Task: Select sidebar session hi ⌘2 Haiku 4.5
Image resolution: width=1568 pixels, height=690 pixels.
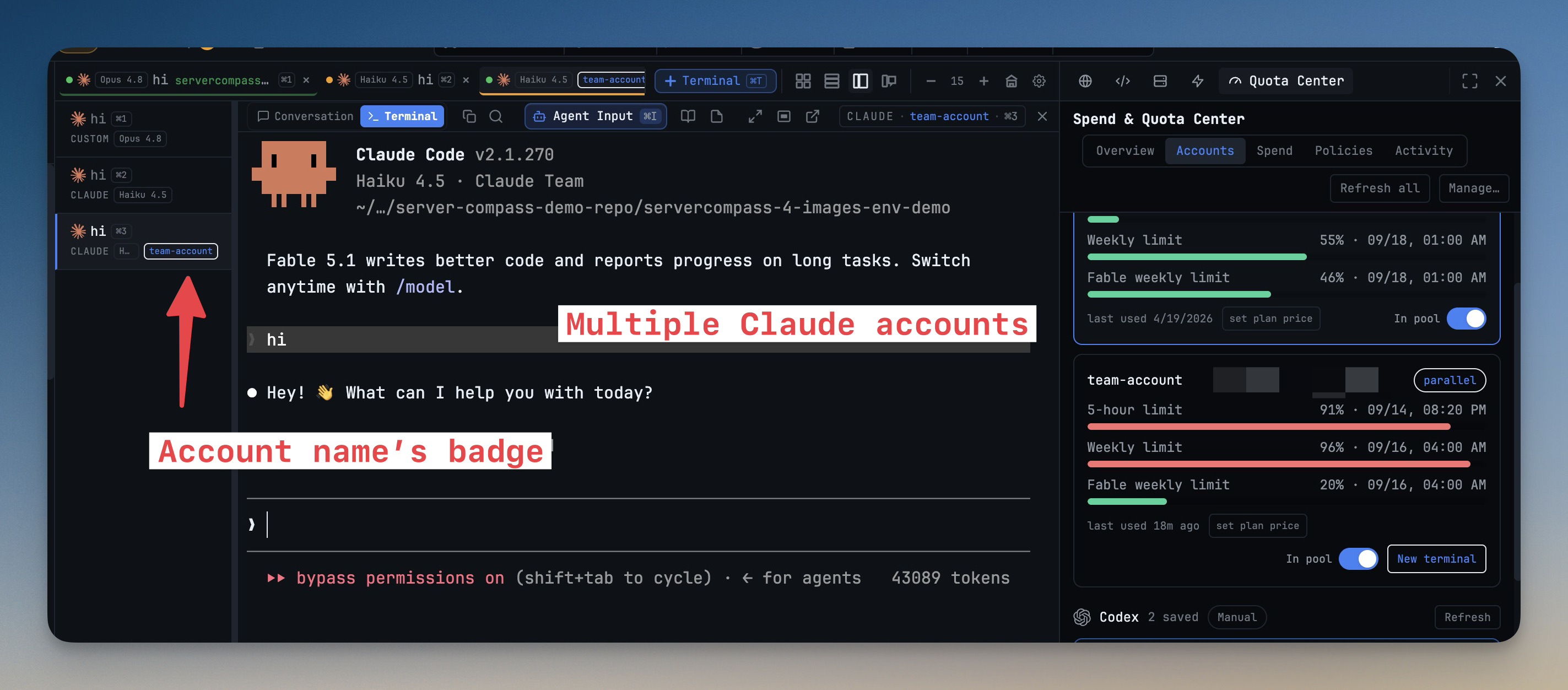Action: pyautogui.click(x=144, y=185)
